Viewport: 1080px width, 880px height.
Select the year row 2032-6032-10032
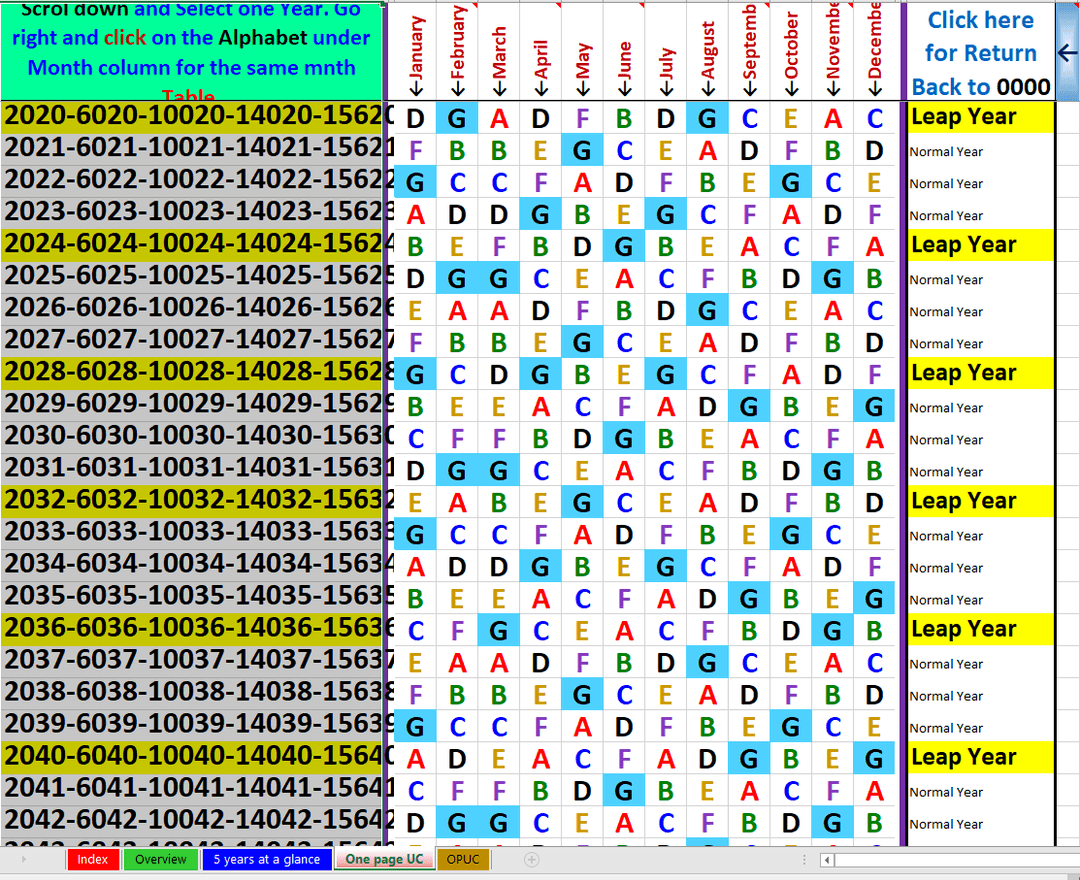(192, 502)
